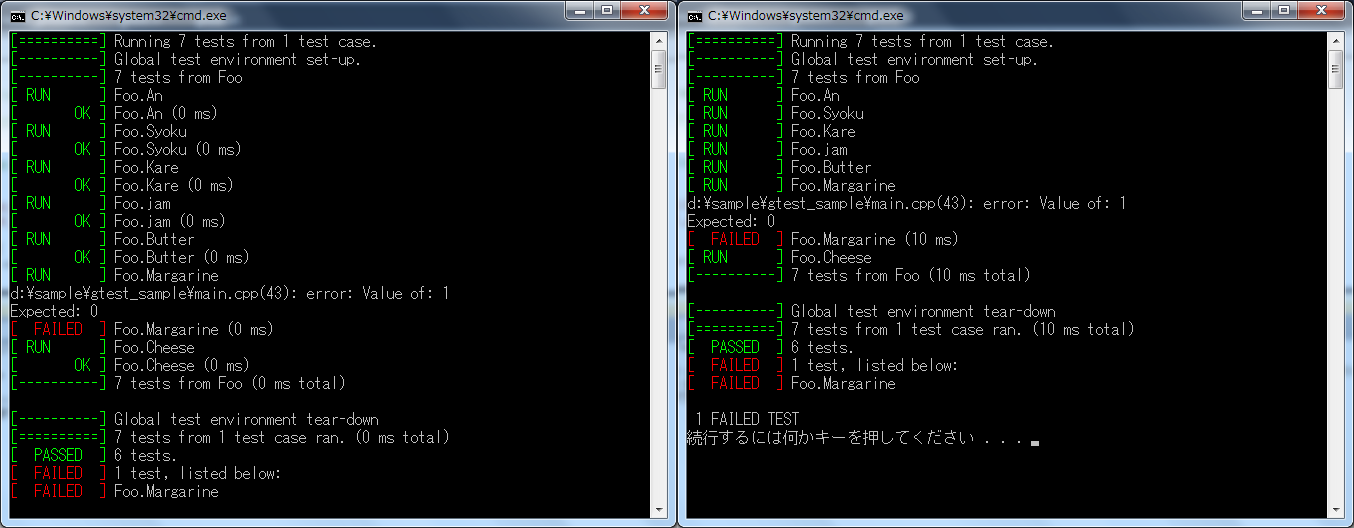Maximize the right cmd.exe window
The image size is (1354, 528).
1284,10
